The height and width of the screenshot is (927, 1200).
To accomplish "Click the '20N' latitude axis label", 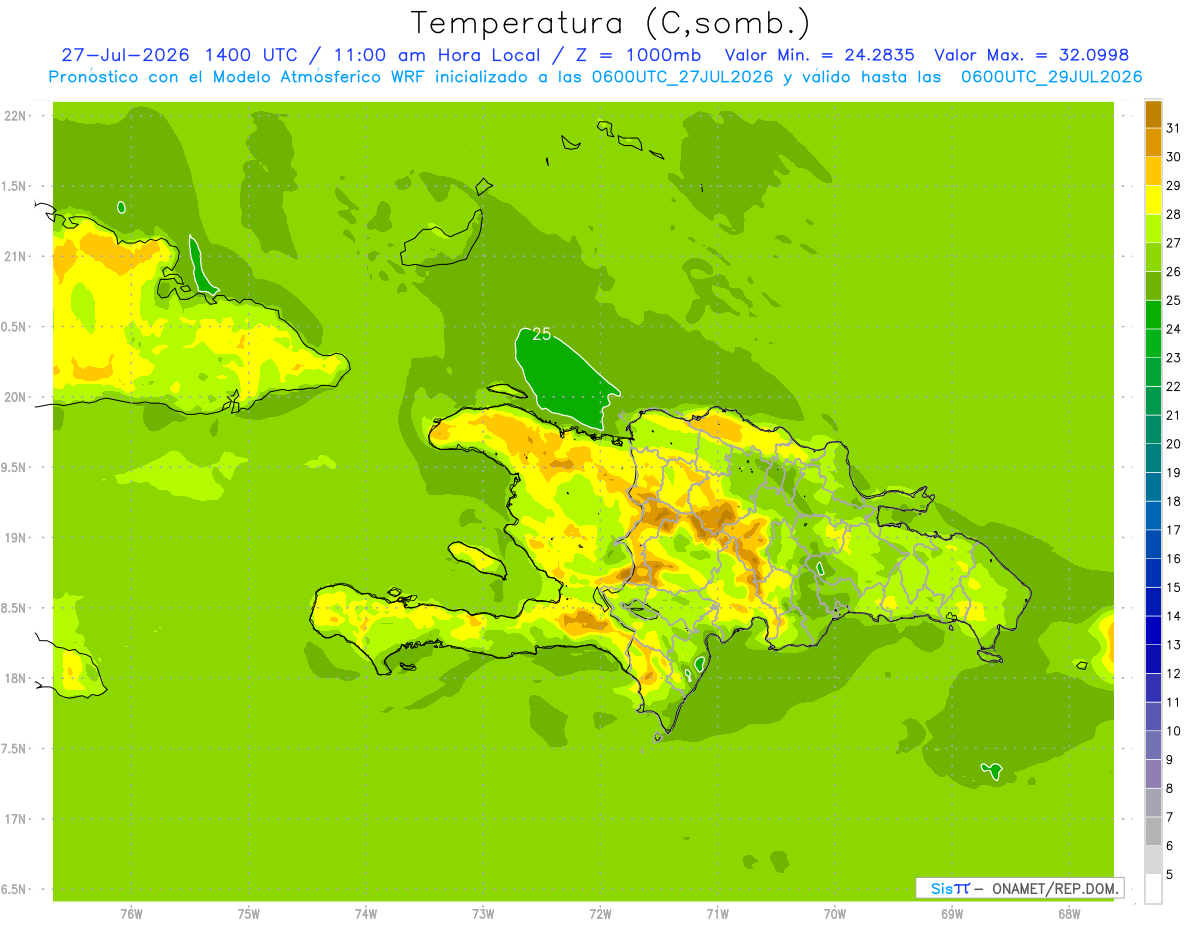I will pyautogui.click(x=17, y=397).
